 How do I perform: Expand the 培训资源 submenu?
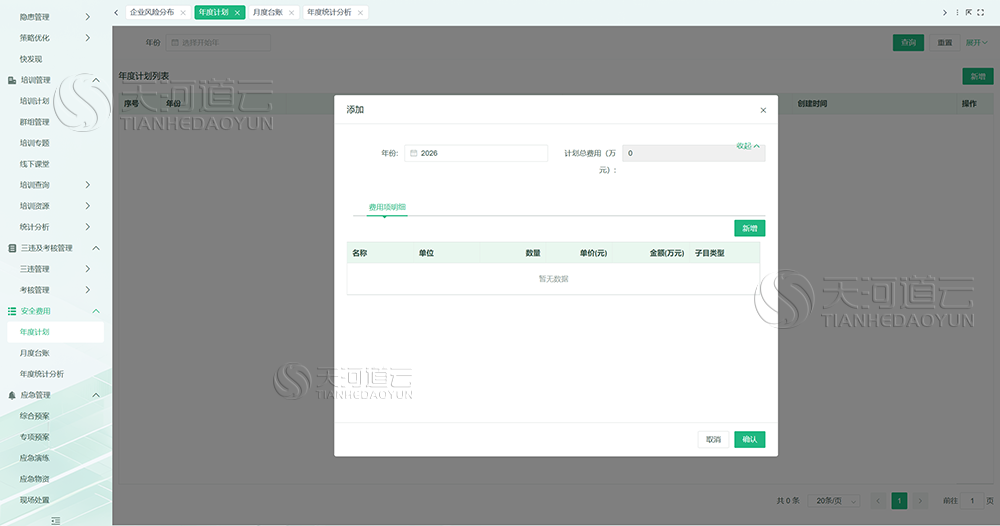pos(87,206)
